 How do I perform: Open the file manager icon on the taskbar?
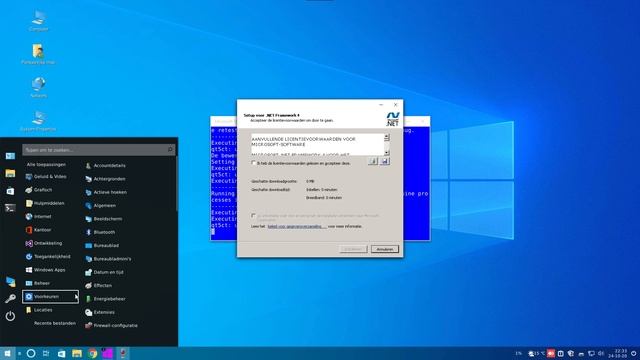pos(77,353)
